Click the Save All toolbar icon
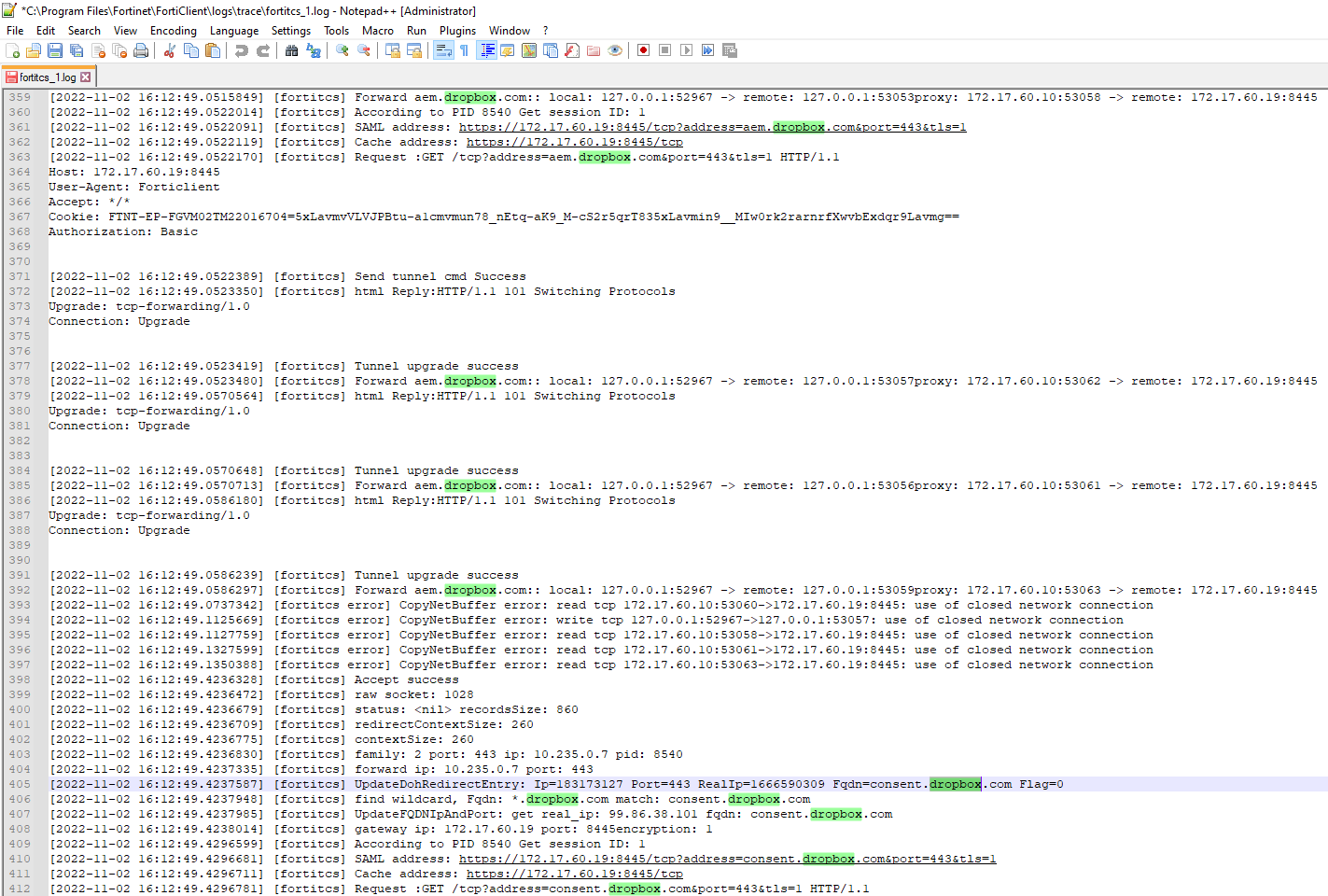The height and width of the screenshot is (896, 1328). coord(77,50)
